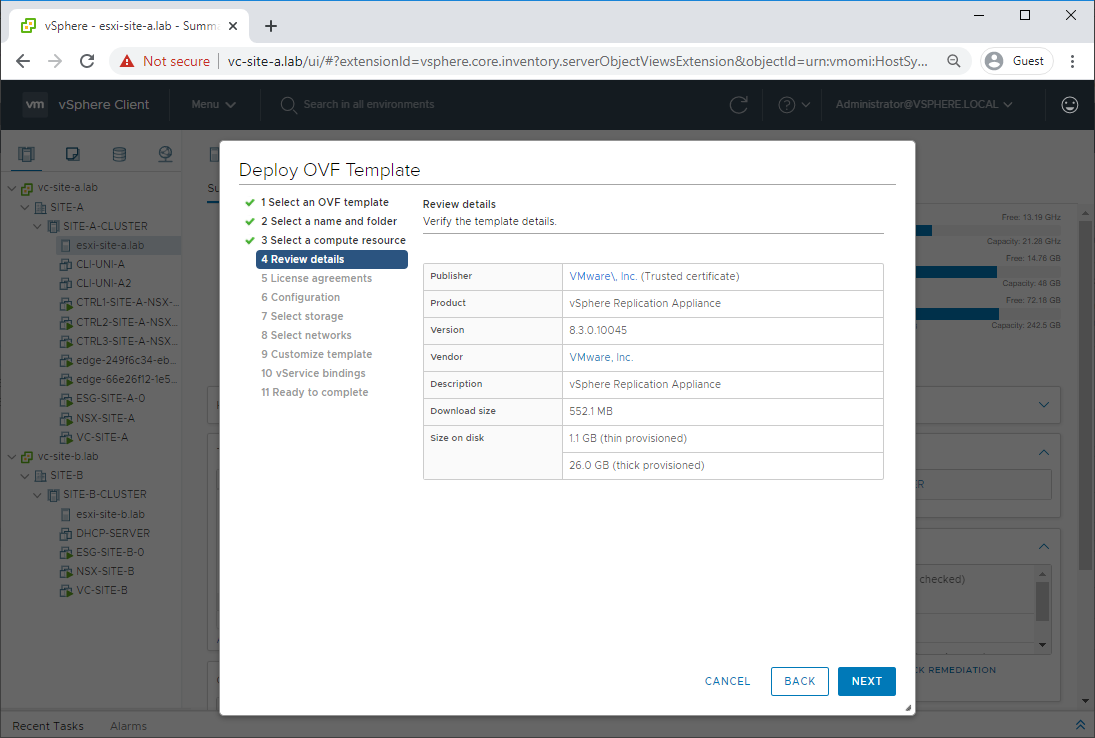Select the NSX-SITE-B VM
This screenshot has height=738, width=1095.
(105, 570)
